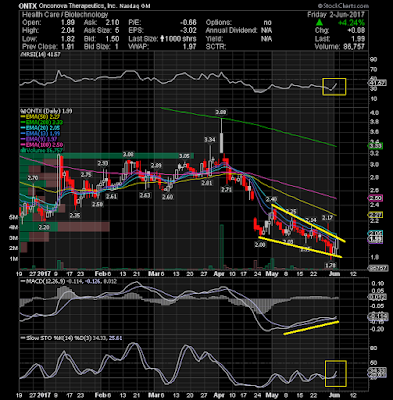Viewport: 393px width, 400px height.
Task: Click the Yield N/A value
Action: (x=266, y=39)
